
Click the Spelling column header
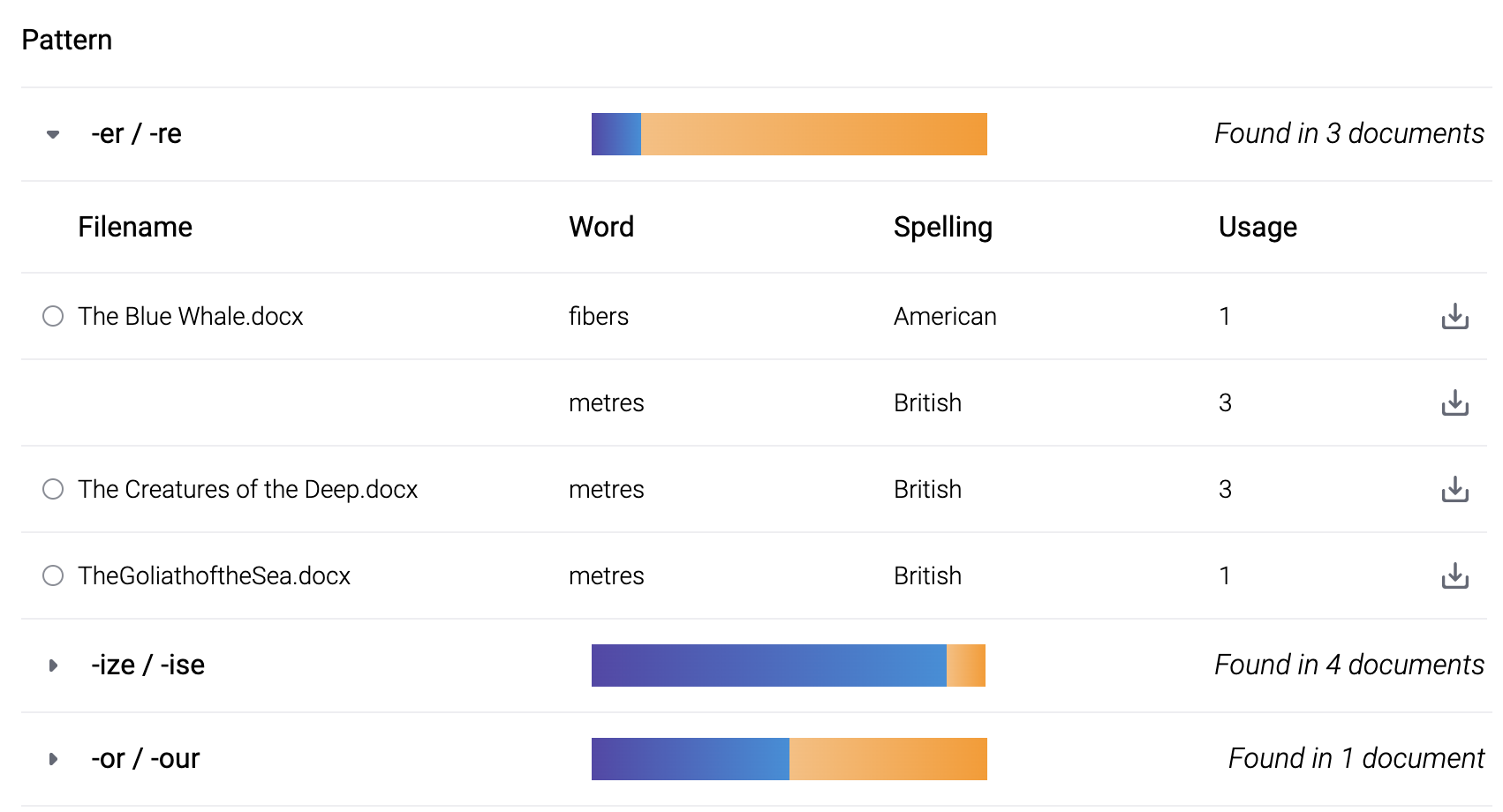[943, 227]
